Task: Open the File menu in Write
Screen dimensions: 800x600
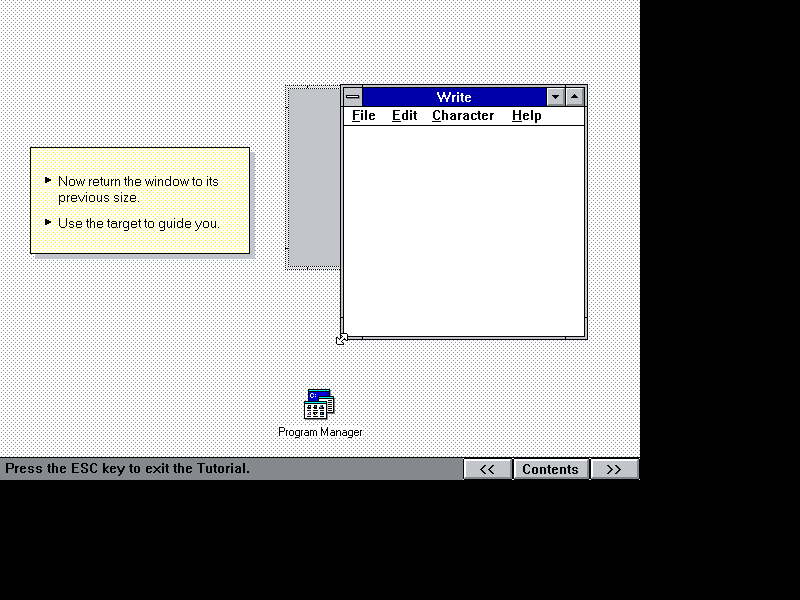Action: tap(363, 115)
